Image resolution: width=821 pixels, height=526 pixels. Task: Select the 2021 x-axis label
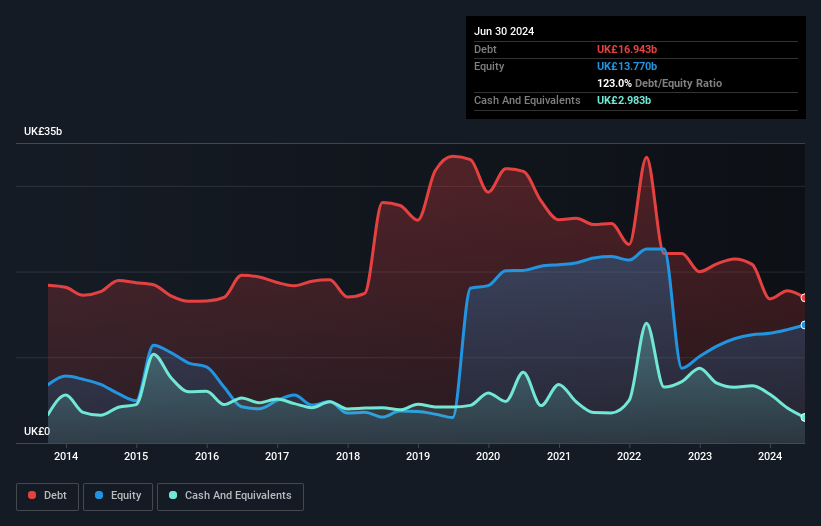559,456
